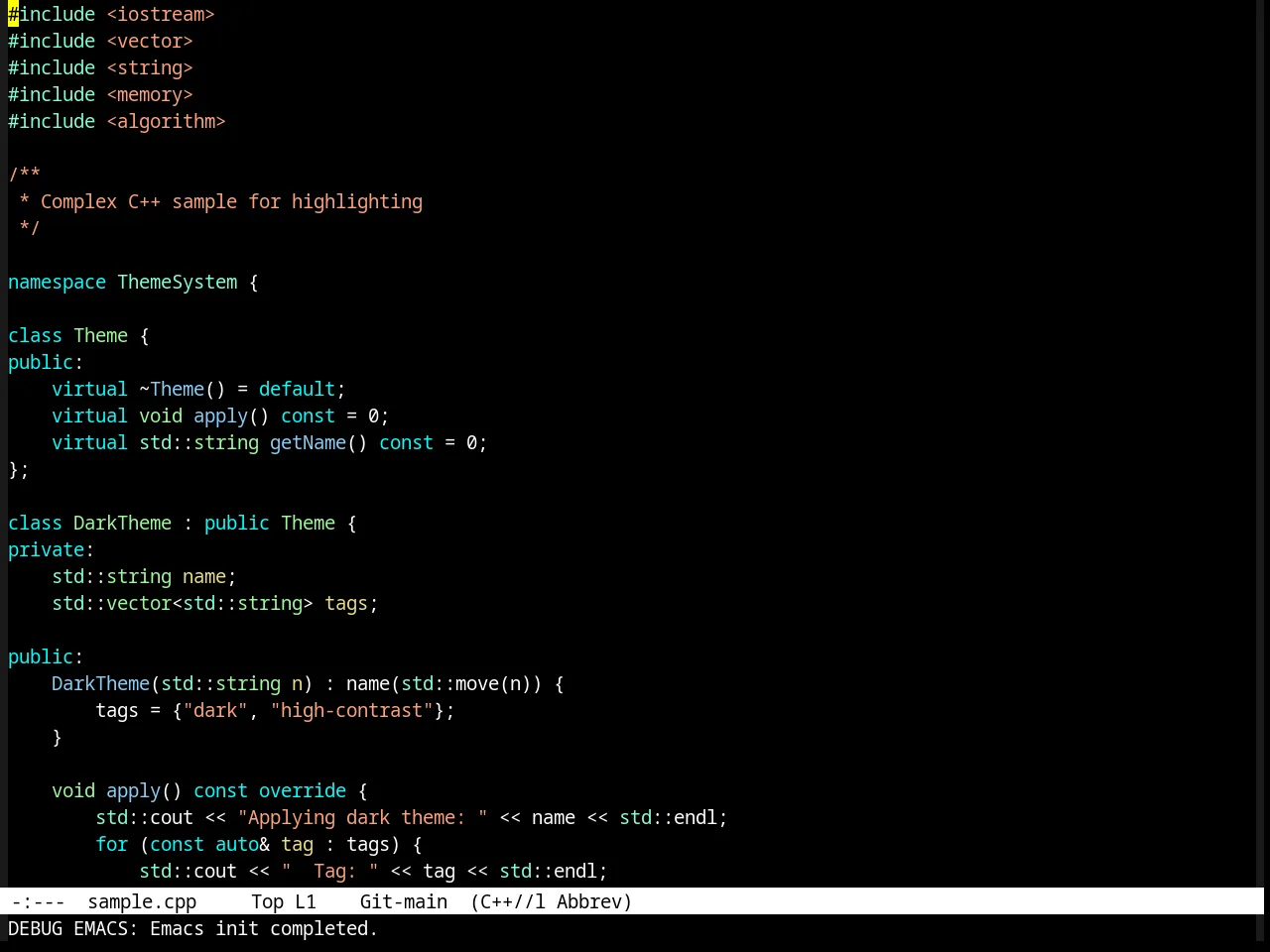Click the for keyword in the loop
1270x952 pixels.
tap(111, 844)
